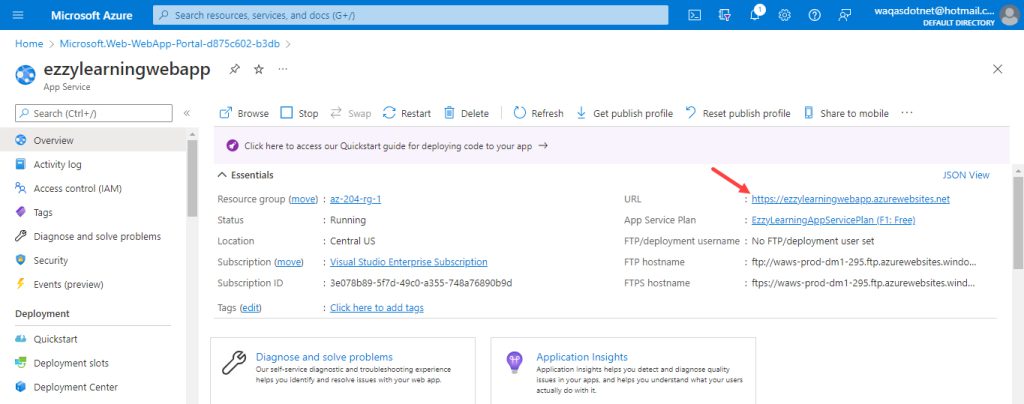
Task: Open the ezzylearningwebapp.azurewebsites.net URL
Action: (850, 199)
